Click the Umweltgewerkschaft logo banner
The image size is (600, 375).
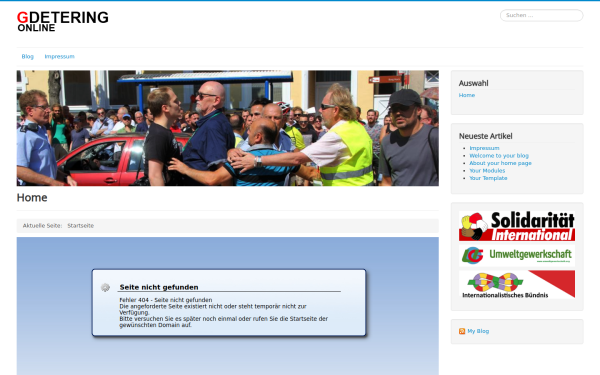point(517,256)
